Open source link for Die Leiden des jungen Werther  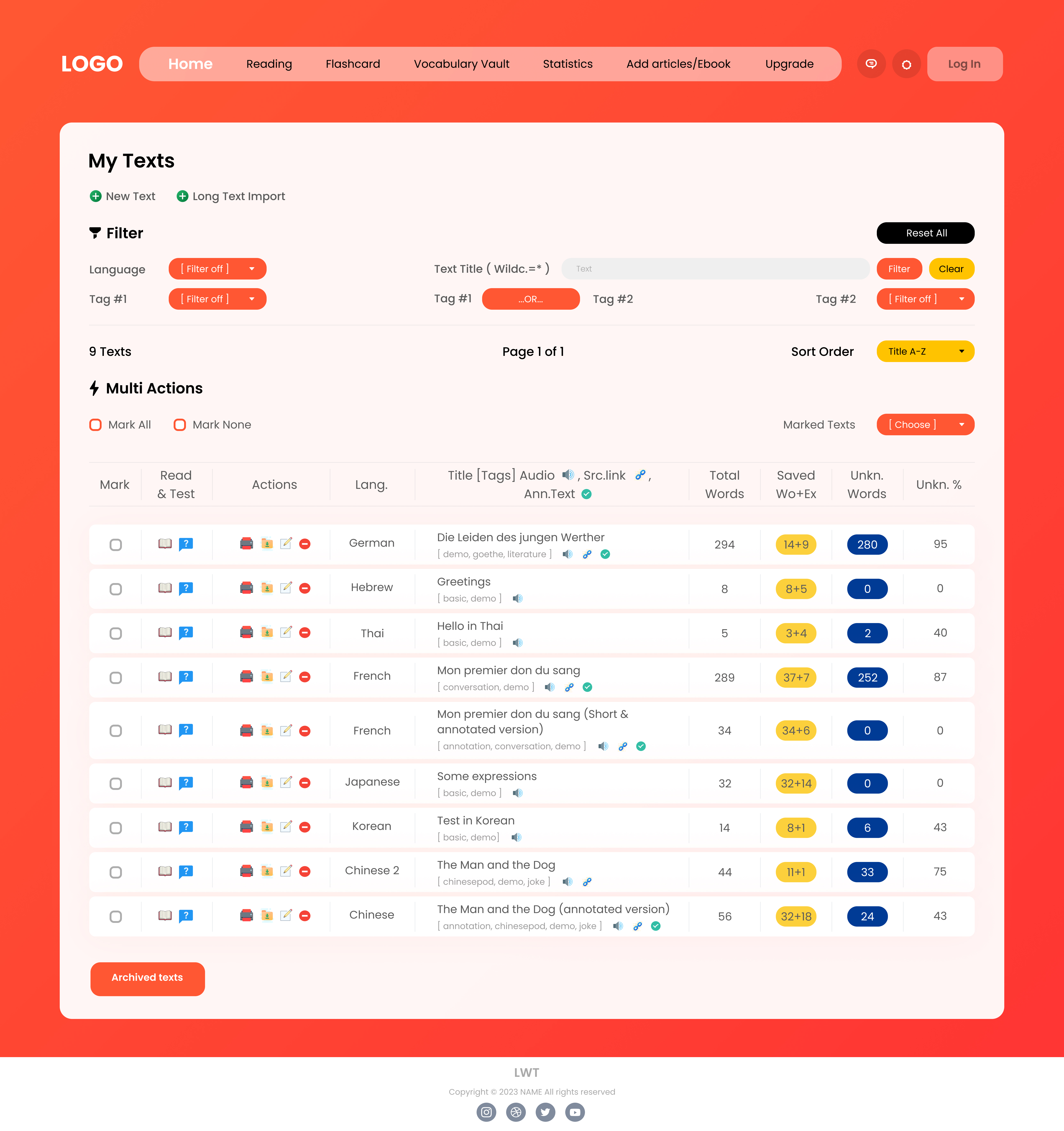tap(587, 554)
